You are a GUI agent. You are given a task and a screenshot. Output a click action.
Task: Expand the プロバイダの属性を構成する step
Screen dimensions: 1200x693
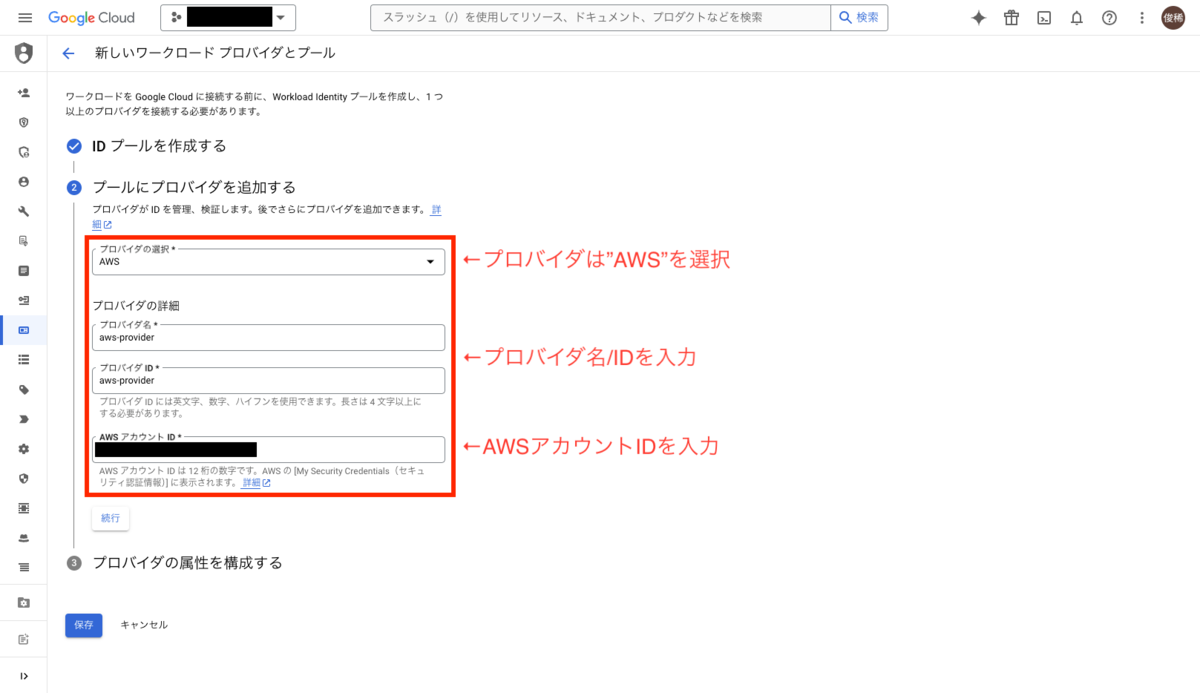[x=187, y=563]
